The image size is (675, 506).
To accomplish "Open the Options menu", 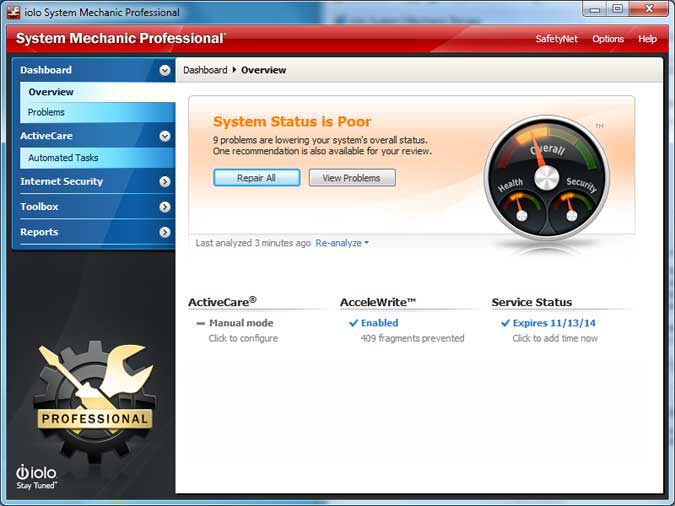I will pos(608,39).
